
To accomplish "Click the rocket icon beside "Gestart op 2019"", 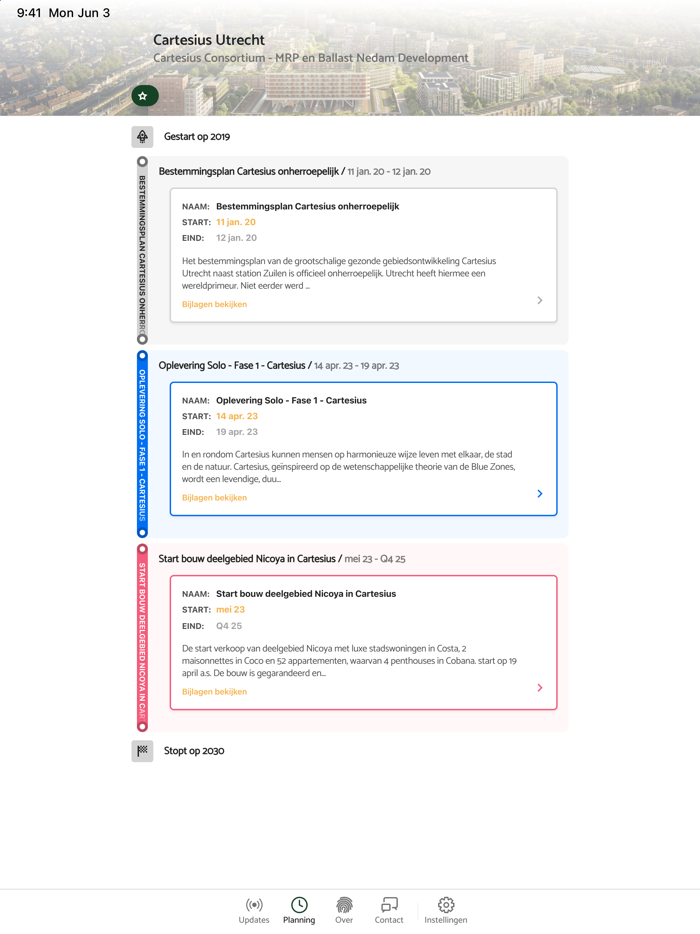I will point(141,136).
